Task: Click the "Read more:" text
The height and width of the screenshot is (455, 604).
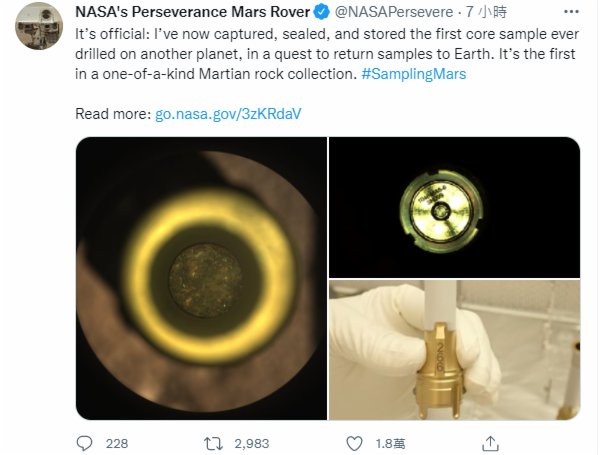Action: tap(113, 114)
